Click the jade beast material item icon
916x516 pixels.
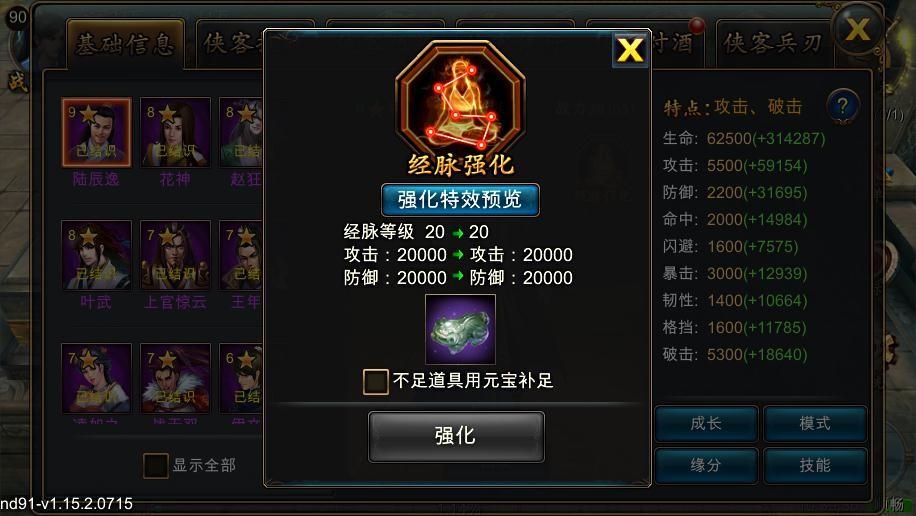pyautogui.click(x=460, y=329)
